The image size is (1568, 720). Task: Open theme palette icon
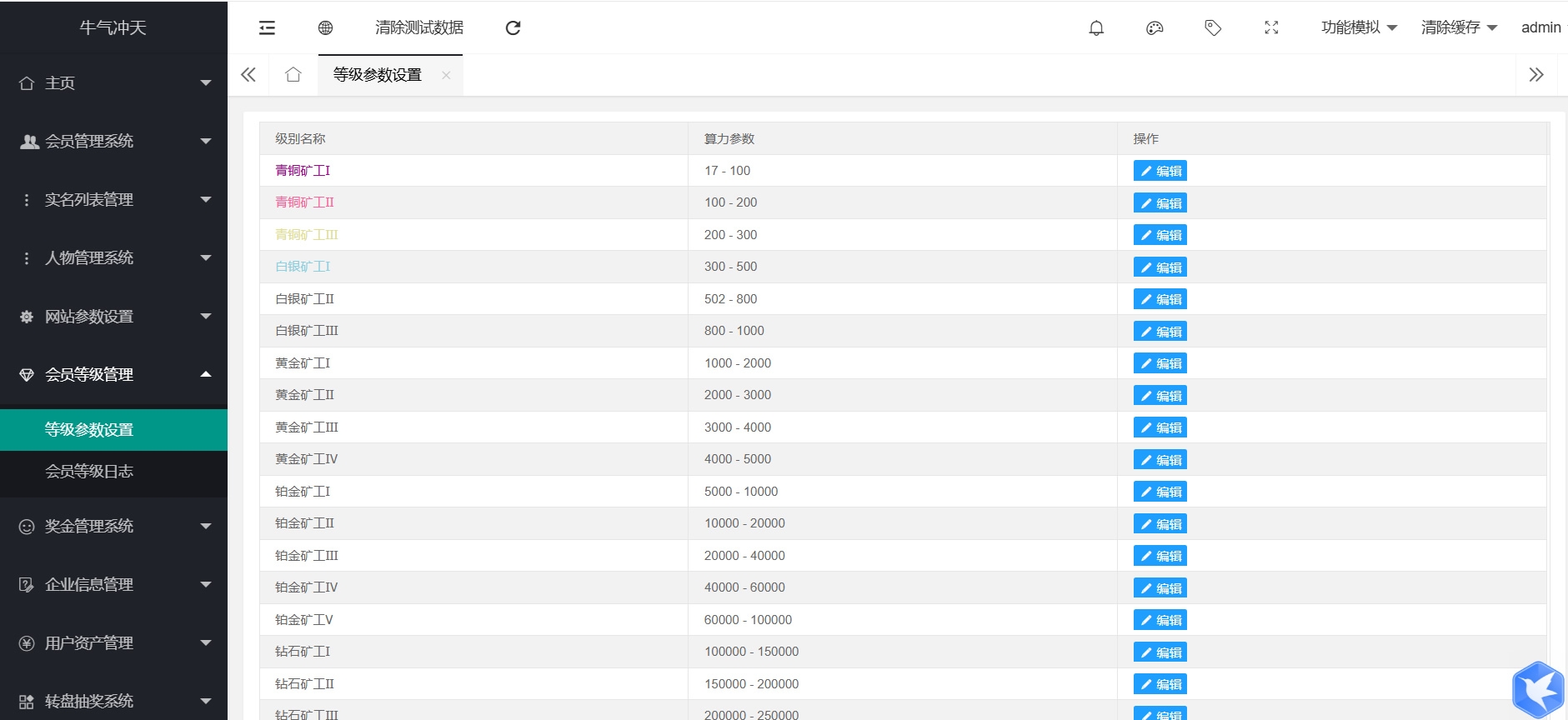click(x=1155, y=27)
